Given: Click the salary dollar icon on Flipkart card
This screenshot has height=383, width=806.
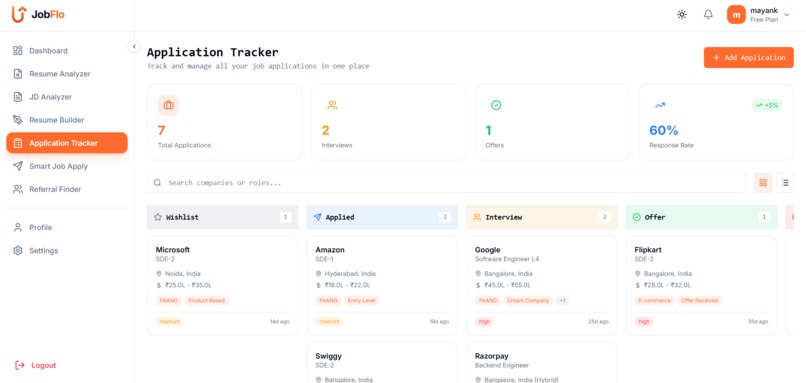Looking at the screenshot, I should (637, 285).
